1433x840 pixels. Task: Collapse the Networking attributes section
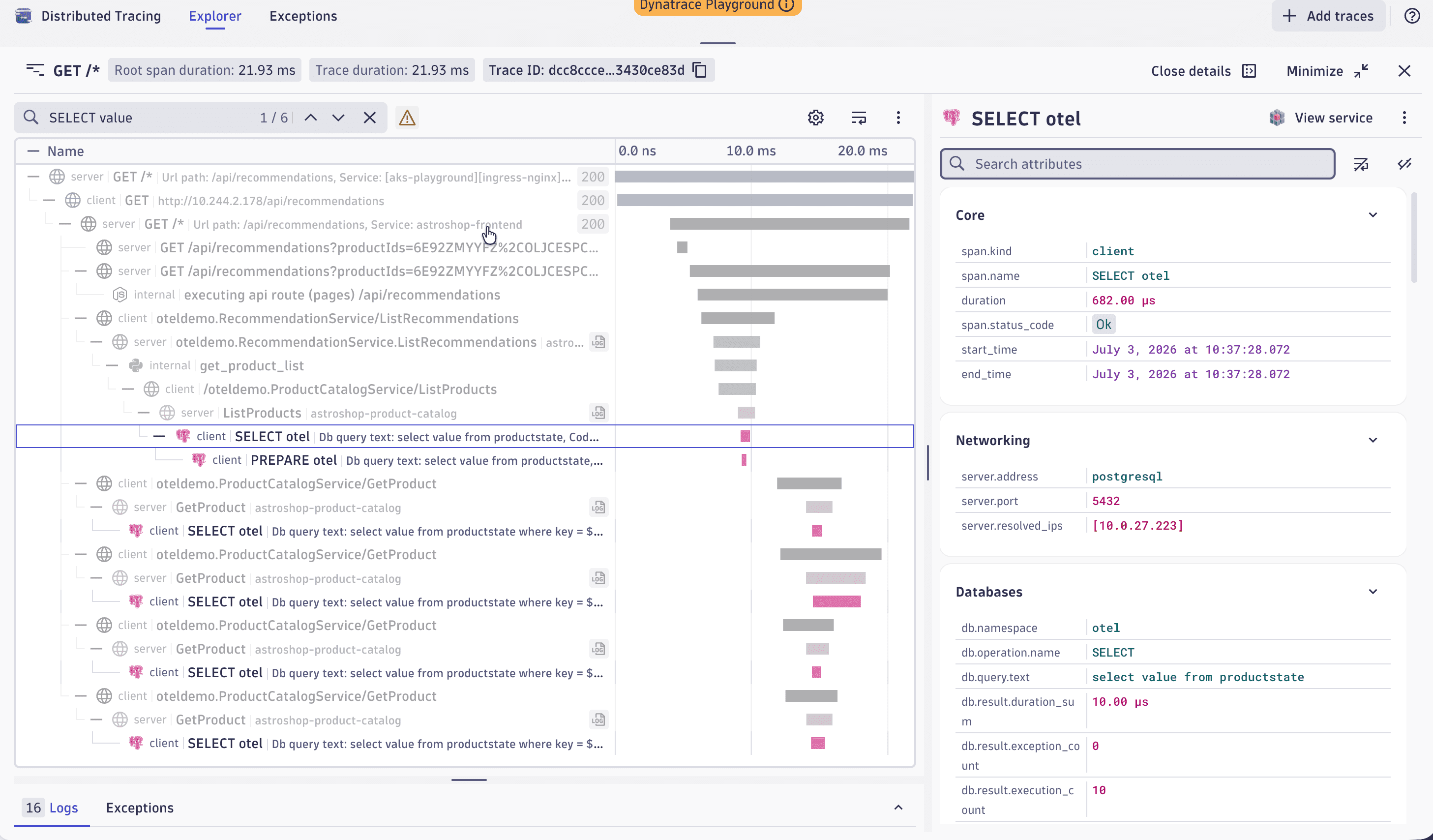coord(1373,440)
